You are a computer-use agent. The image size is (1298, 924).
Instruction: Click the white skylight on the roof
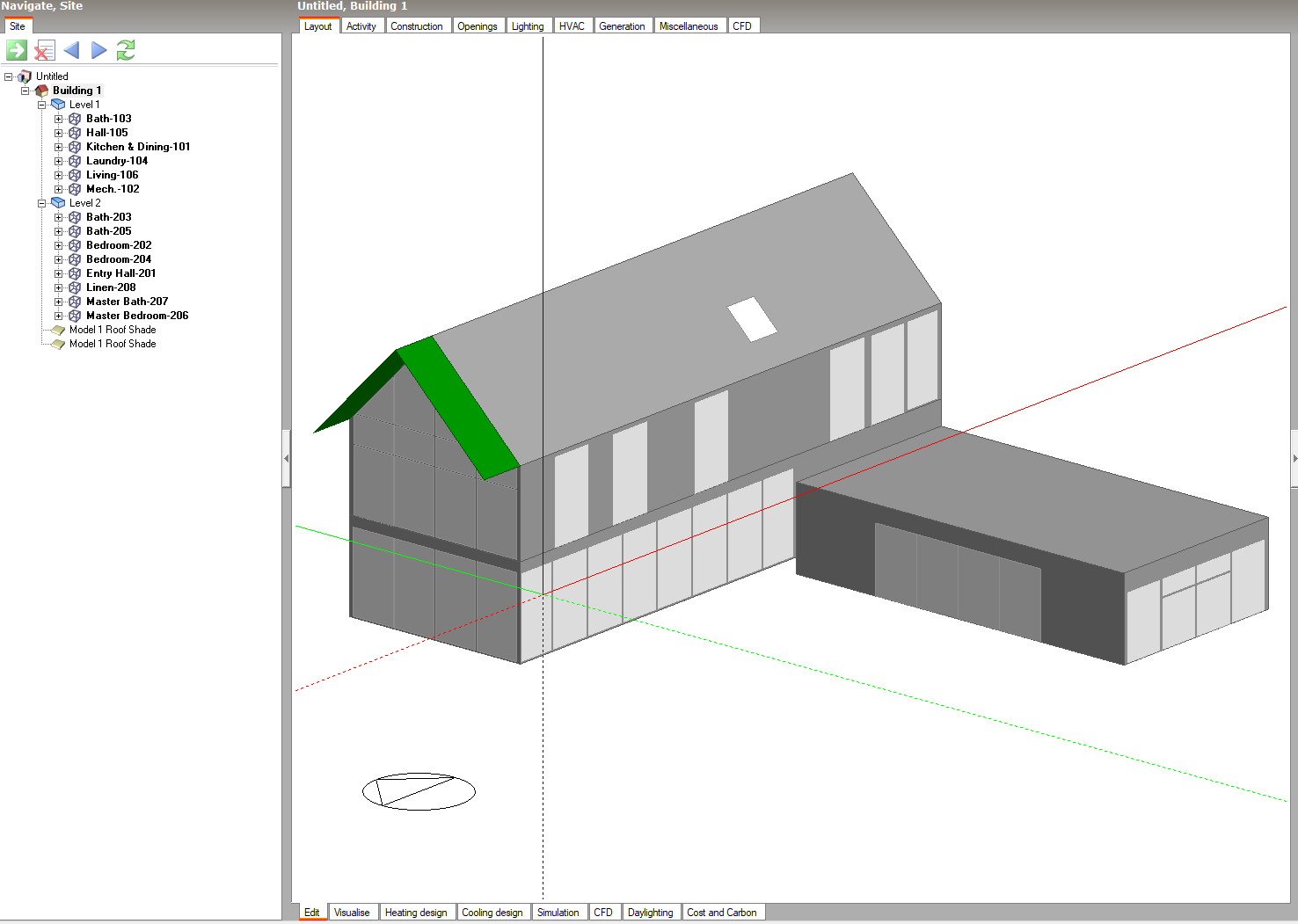click(x=752, y=319)
